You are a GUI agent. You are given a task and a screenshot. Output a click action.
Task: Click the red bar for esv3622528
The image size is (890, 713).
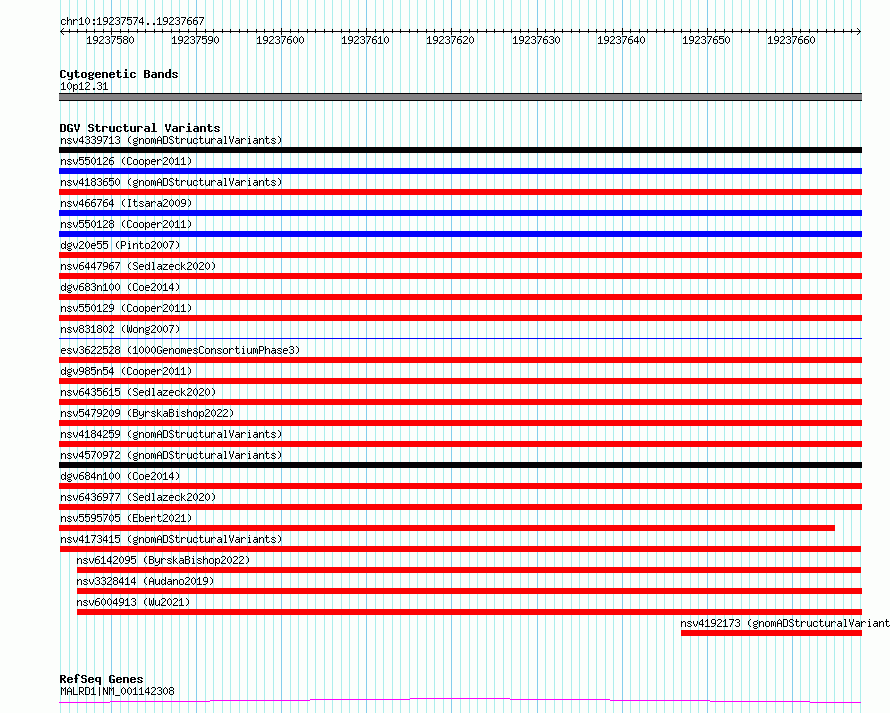pyautogui.click(x=460, y=360)
